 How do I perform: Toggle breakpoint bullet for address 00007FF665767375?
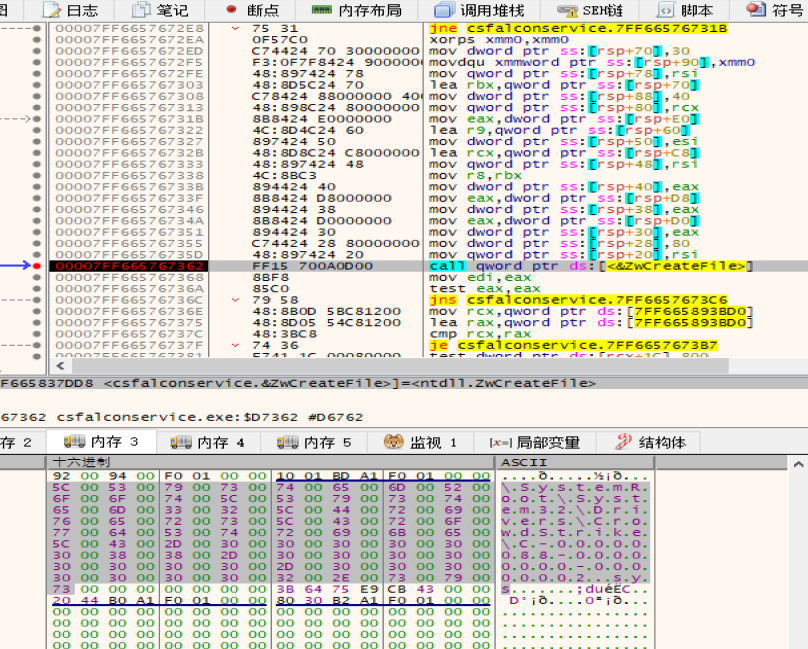[37, 323]
